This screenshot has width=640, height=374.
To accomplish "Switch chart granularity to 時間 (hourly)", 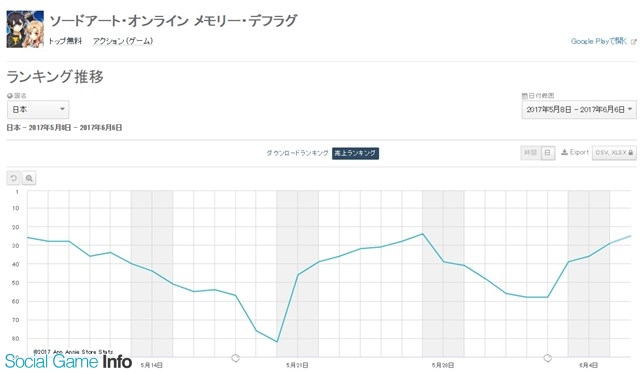I will coord(530,153).
